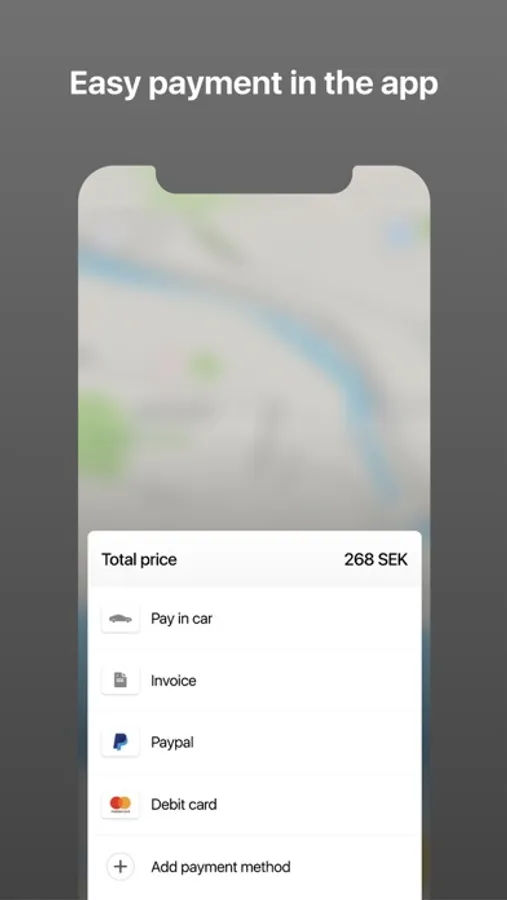Click the Invoice document icon
Screen dimensions: 507x900
(120, 681)
